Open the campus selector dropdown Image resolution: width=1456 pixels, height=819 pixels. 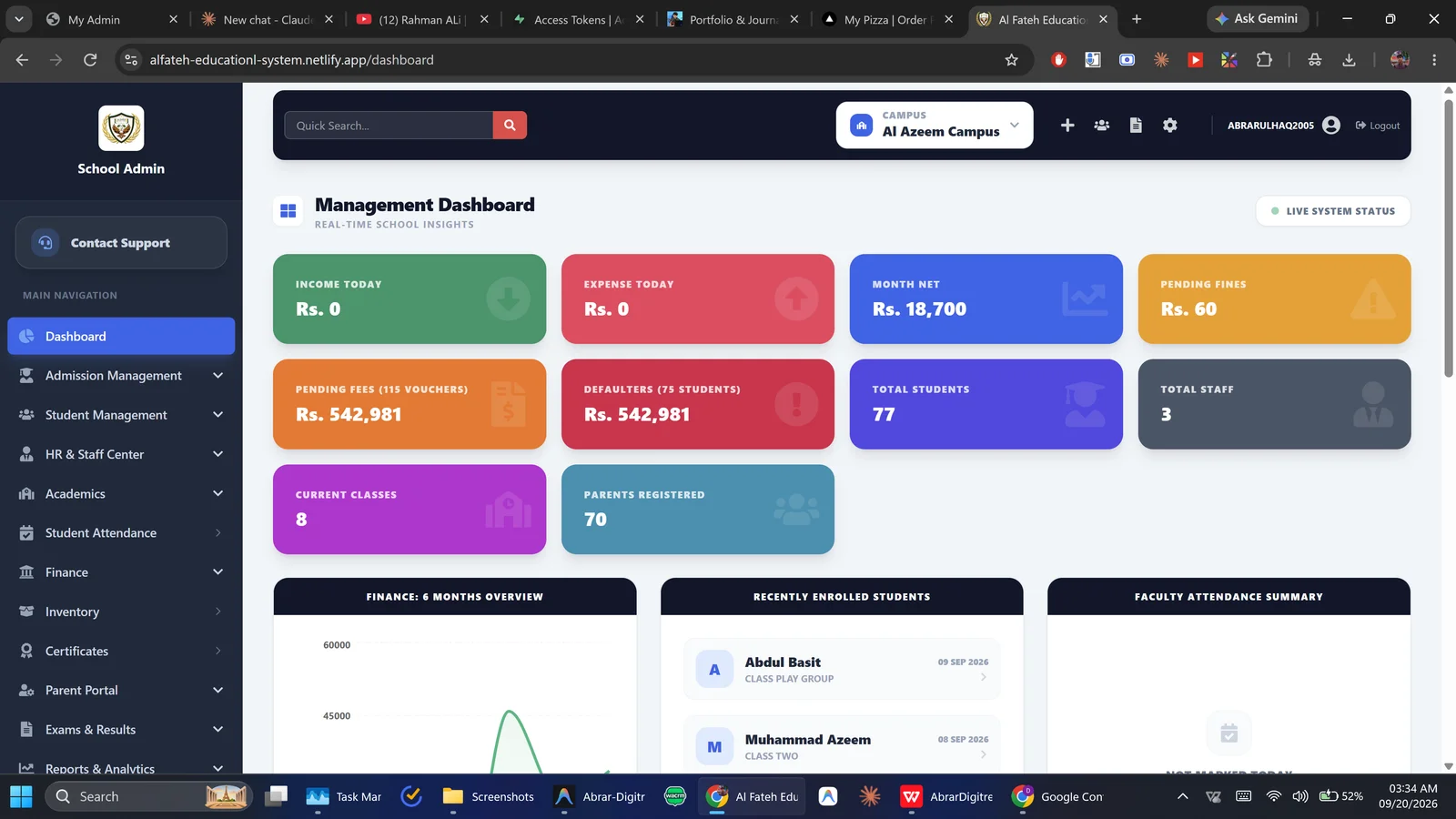click(x=935, y=125)
